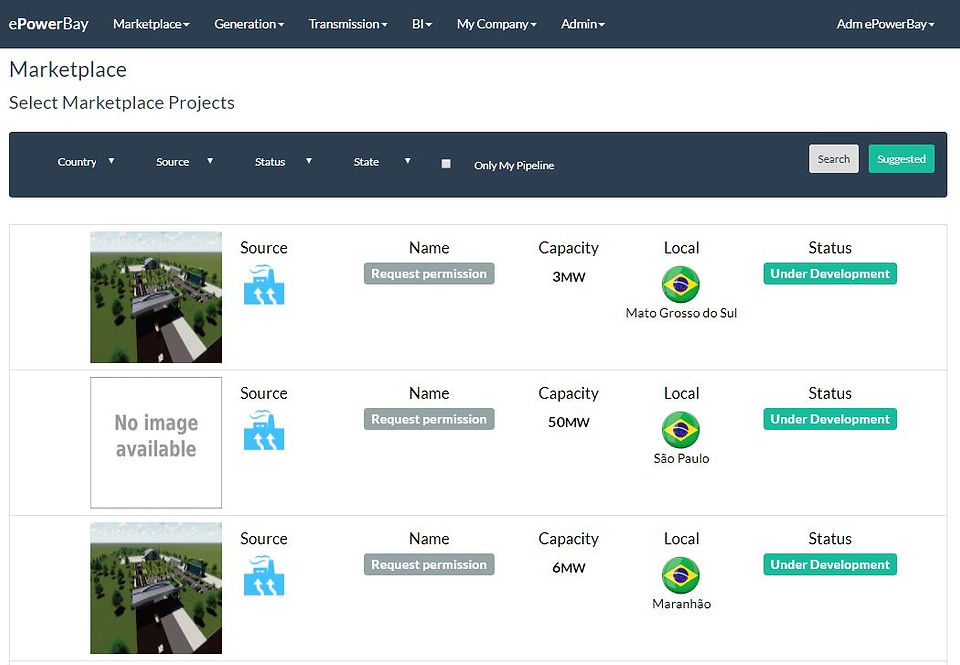The image size is (960, 665).
Task: Click the Maranhão location text
Action: (x=681, y=604)
